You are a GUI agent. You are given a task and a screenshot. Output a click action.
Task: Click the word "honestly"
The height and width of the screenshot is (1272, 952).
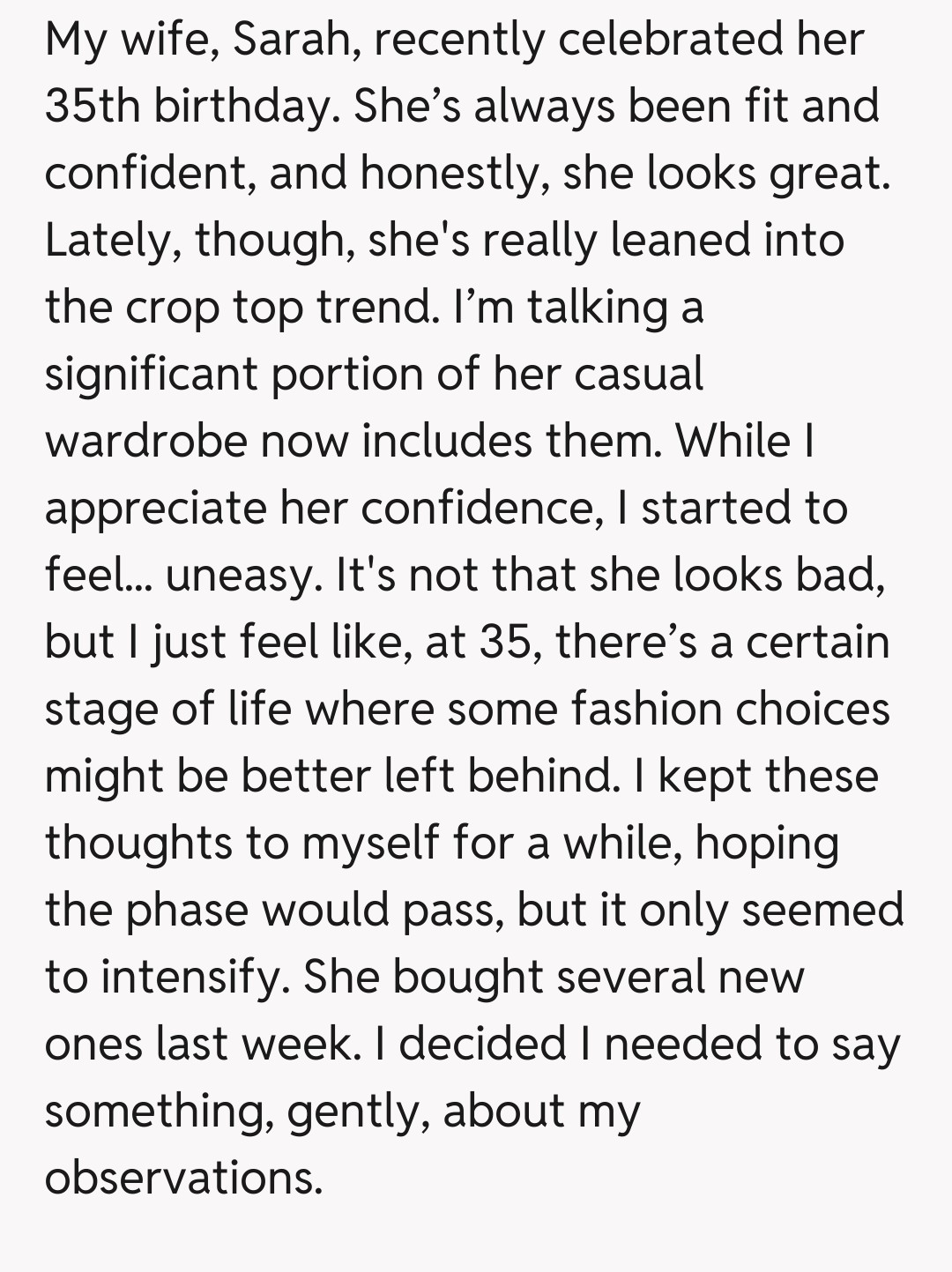451,173
